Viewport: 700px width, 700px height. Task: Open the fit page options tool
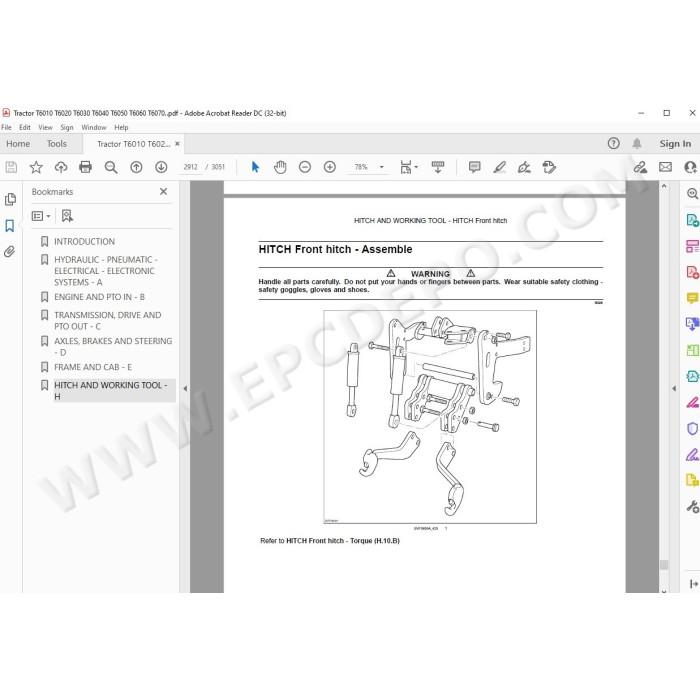click(x=408, y=167)
